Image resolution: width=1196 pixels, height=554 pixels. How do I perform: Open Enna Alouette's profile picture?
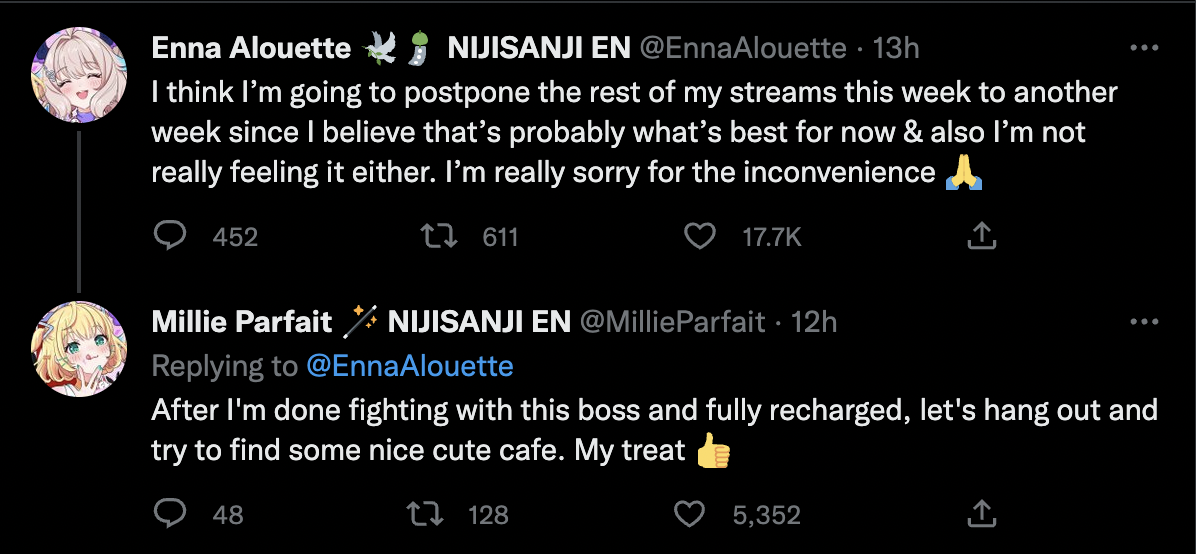[x=79, y=74]
